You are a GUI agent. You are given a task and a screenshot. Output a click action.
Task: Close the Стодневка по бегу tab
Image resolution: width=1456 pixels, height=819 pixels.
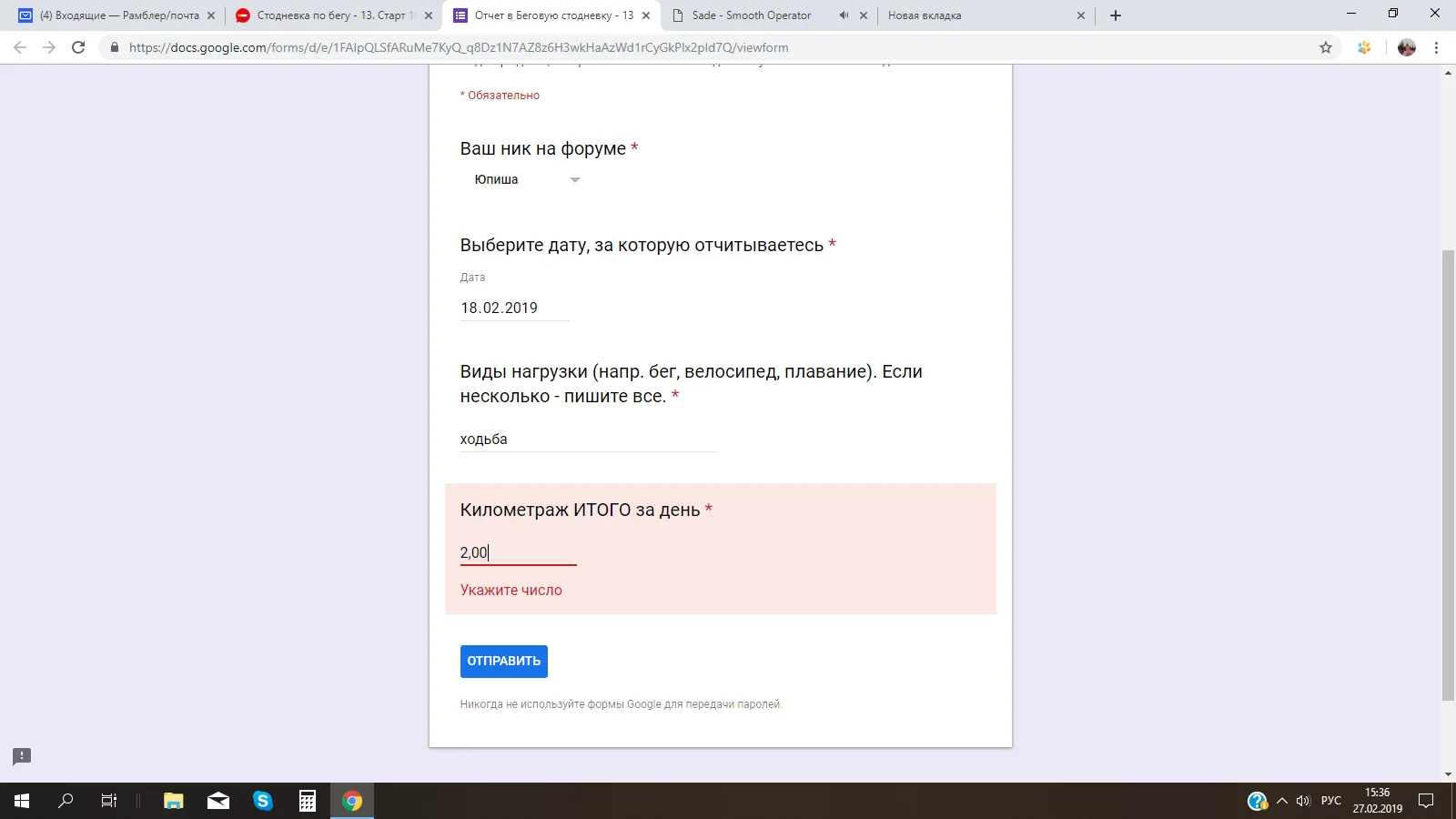pos(429,15)
